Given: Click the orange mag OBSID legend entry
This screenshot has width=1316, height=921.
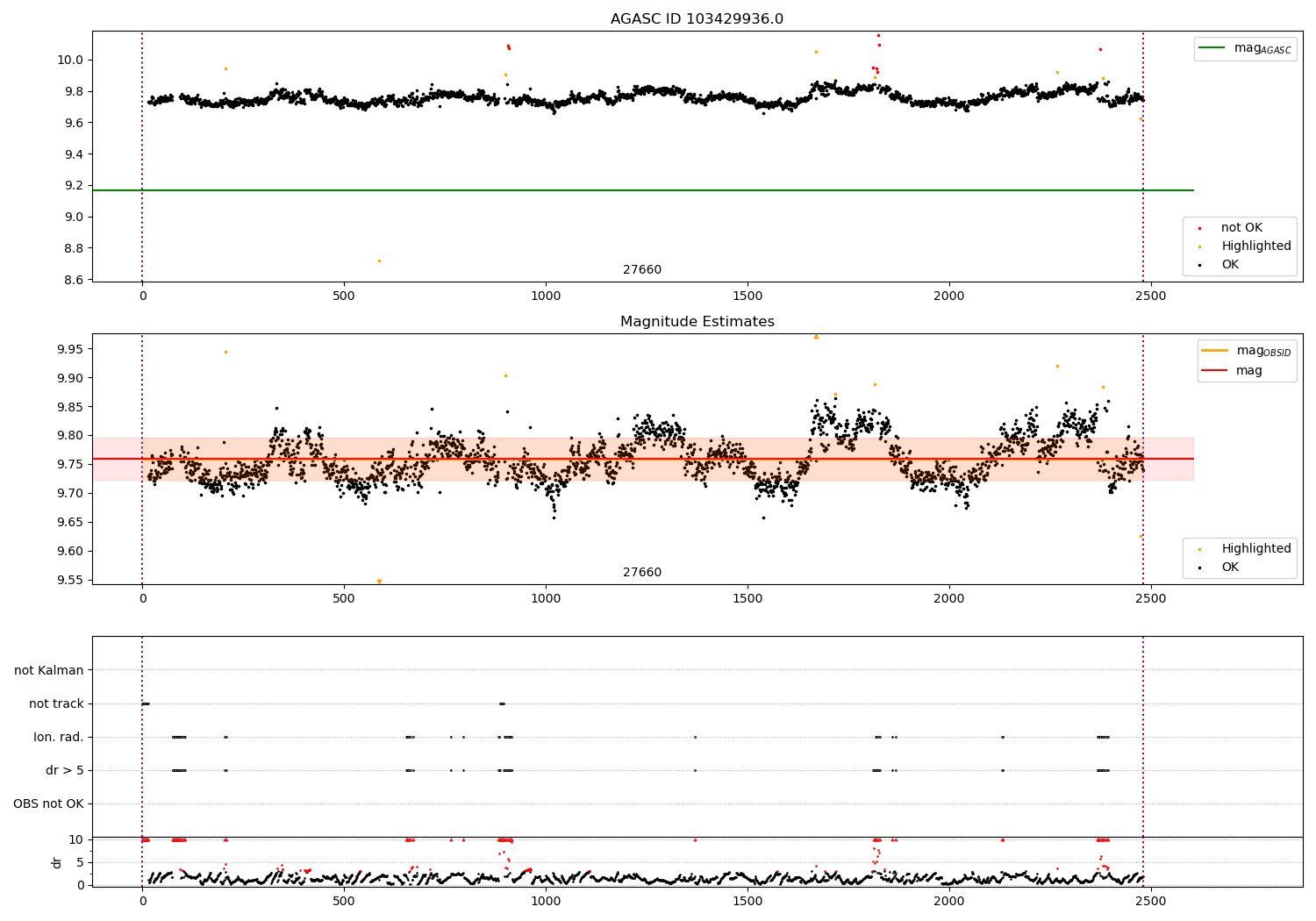Looking at the screenshot, I should pyautogui.click(x=1247, y=351).
